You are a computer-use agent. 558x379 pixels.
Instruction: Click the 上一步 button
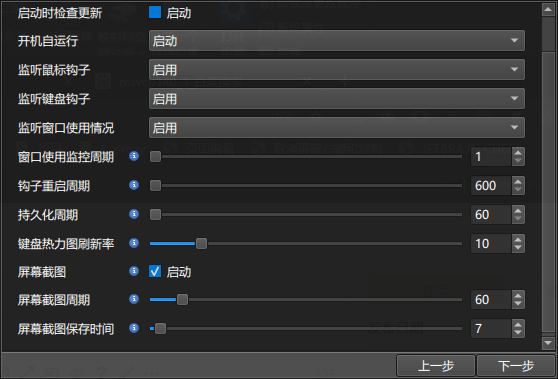click(436, 366)
